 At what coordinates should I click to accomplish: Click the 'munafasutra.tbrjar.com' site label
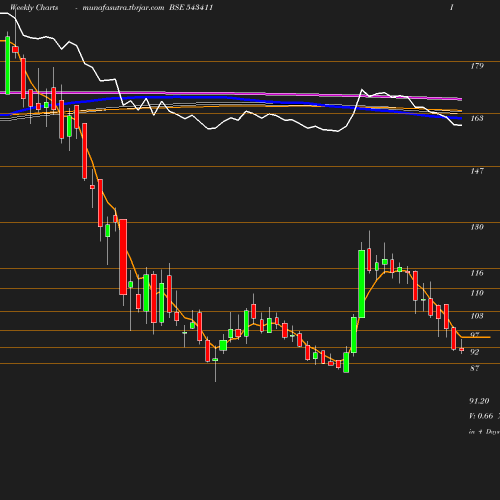point(123,8)
